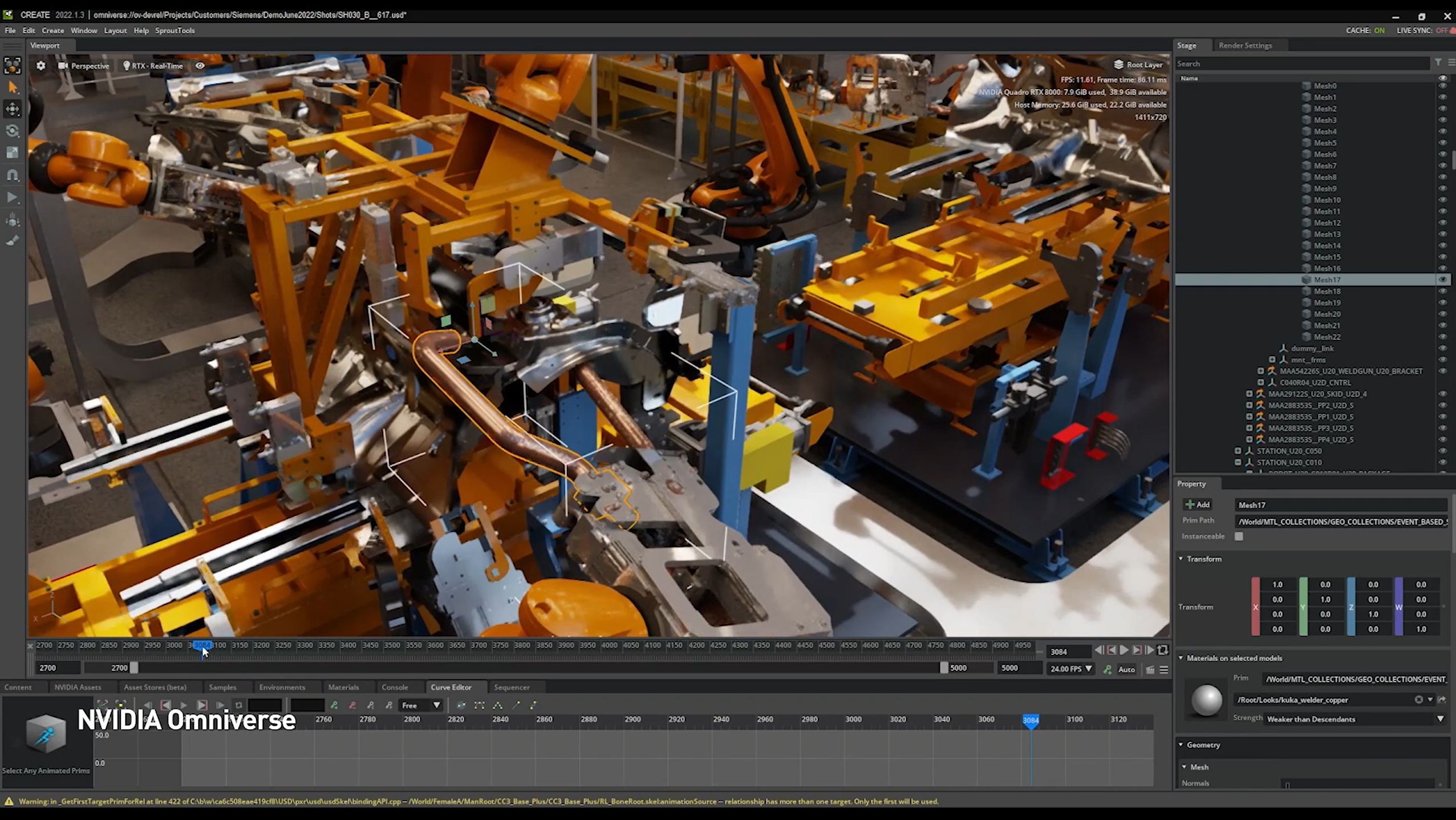Toggle the Snap magnet tool in the left toolbar
1456x820 pixels.
[x=13, y=175]
